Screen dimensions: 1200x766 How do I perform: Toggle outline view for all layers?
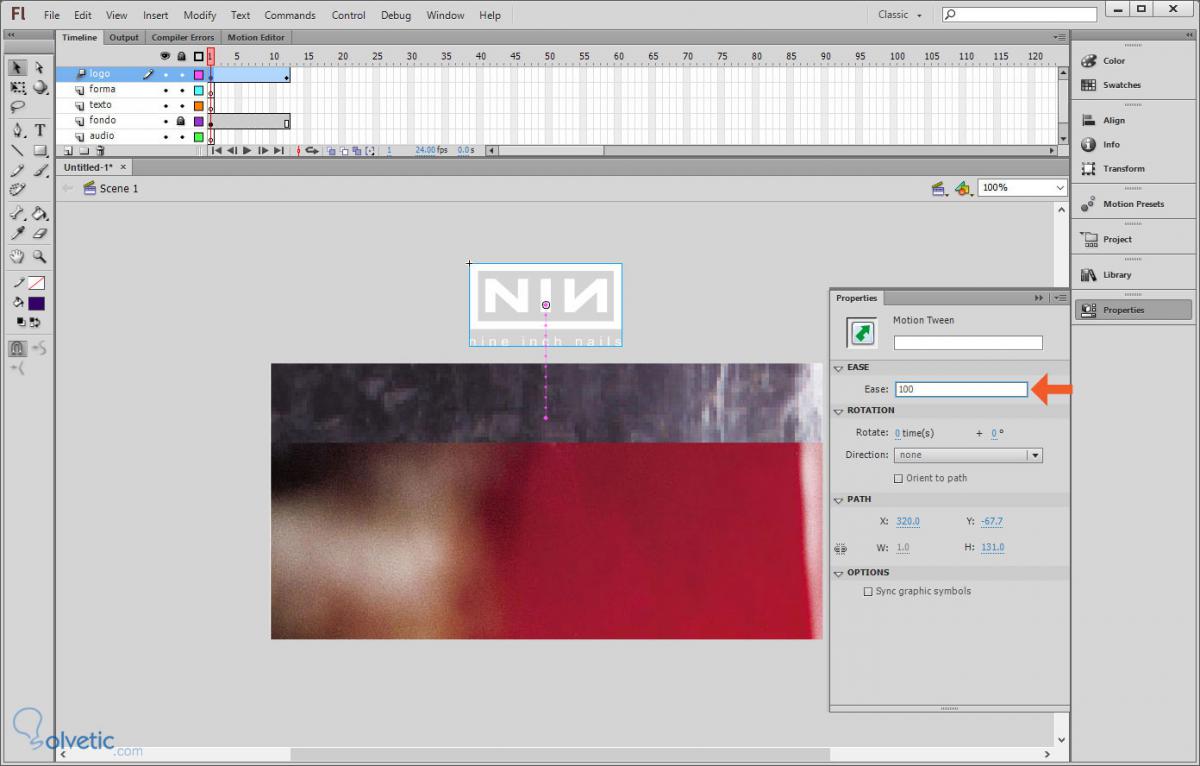coord(198,56)
